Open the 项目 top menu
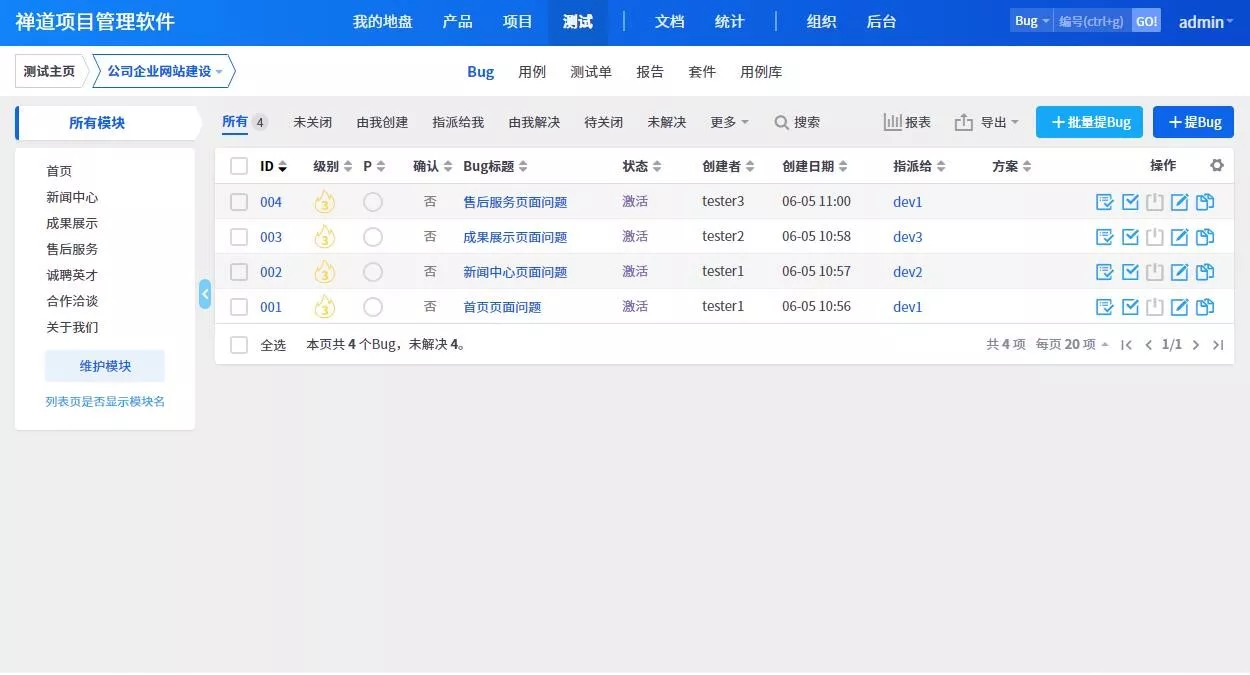 (x=518, y=22)
